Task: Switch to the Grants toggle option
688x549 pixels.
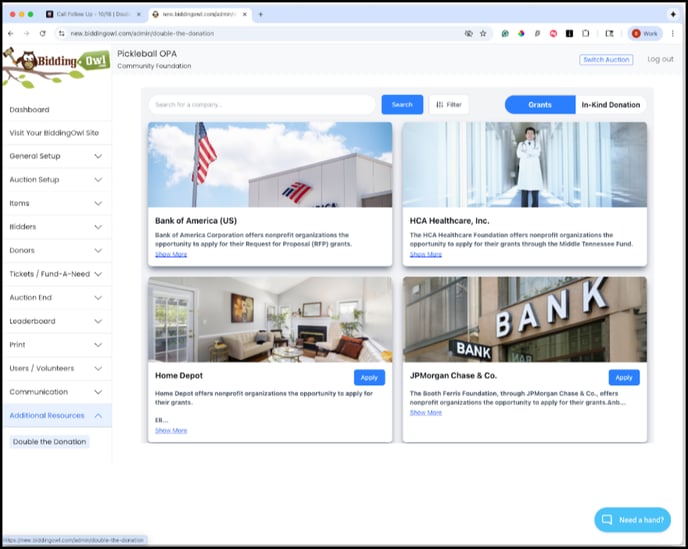Action: (x=540, y=104)
